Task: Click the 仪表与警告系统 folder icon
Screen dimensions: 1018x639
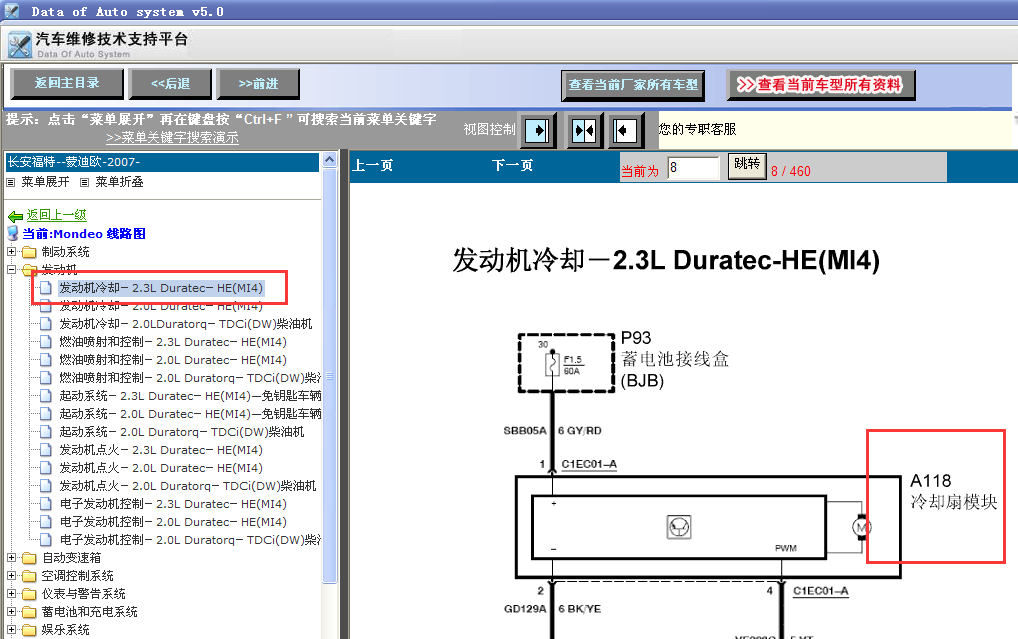Action: (x=29, y=594)
